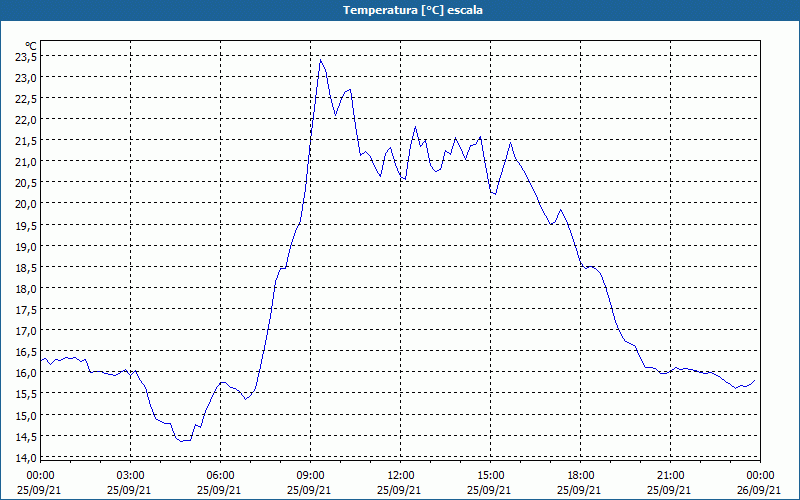Click the 25/09/21 date below first 00:00
The image size is (800, 500).
coord(39,490)
